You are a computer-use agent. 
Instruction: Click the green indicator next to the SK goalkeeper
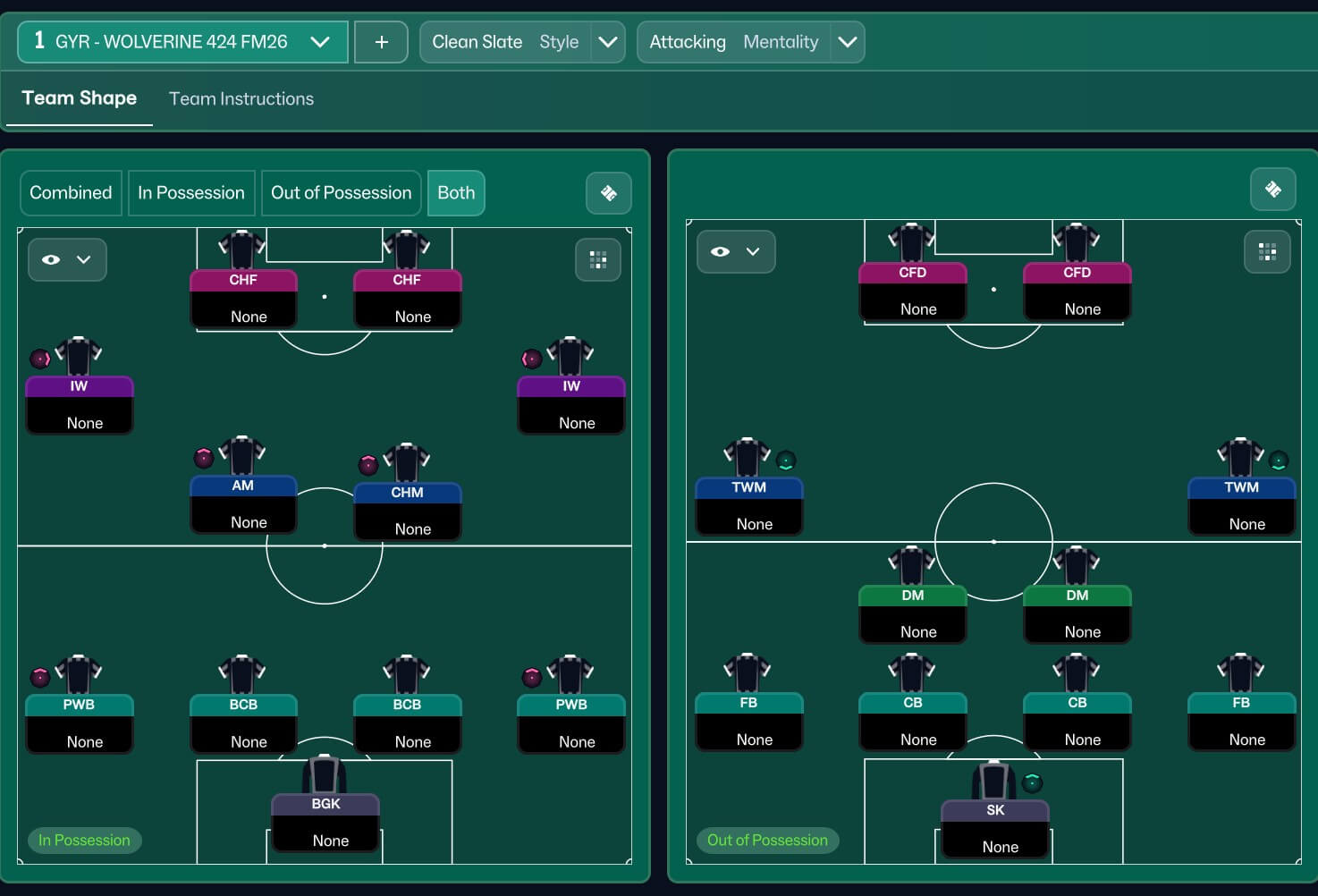(x=1032, y=782)
